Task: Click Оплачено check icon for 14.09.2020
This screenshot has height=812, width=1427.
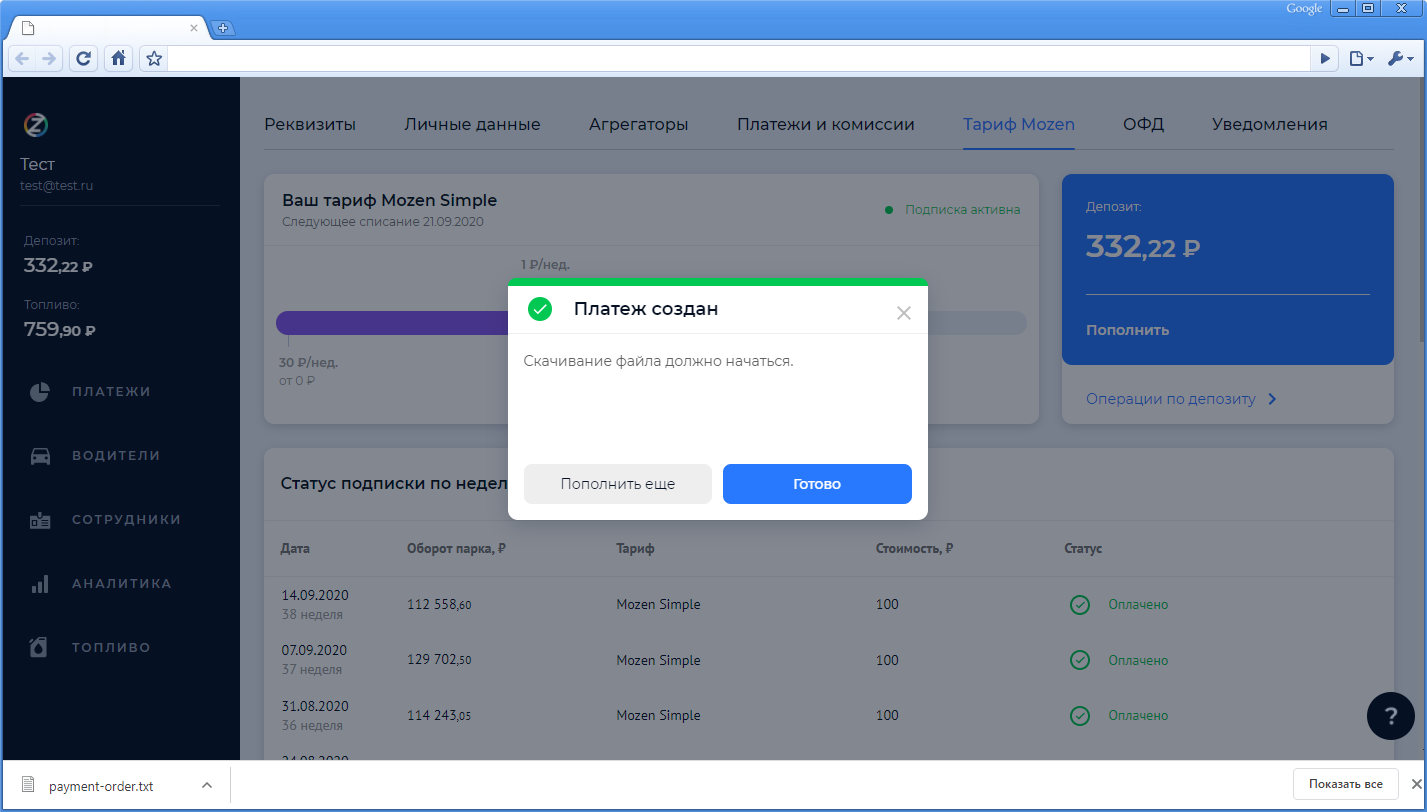Action: 1080,605
